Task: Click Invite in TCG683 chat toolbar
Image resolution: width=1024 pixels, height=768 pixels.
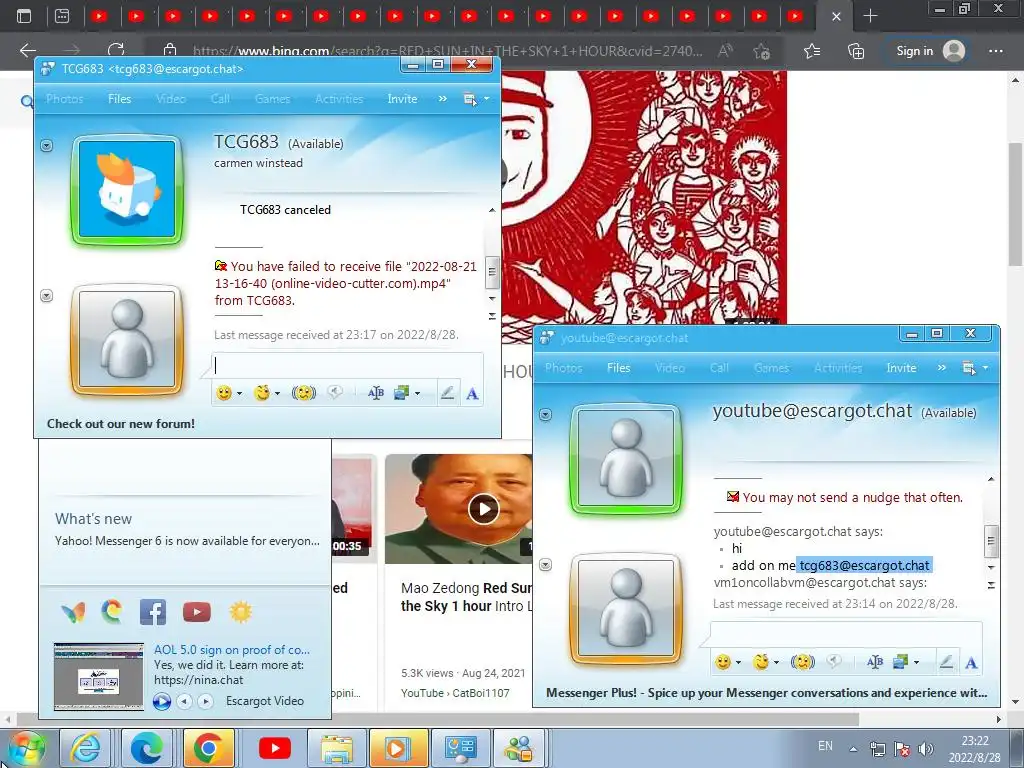Action: [402, 99]
